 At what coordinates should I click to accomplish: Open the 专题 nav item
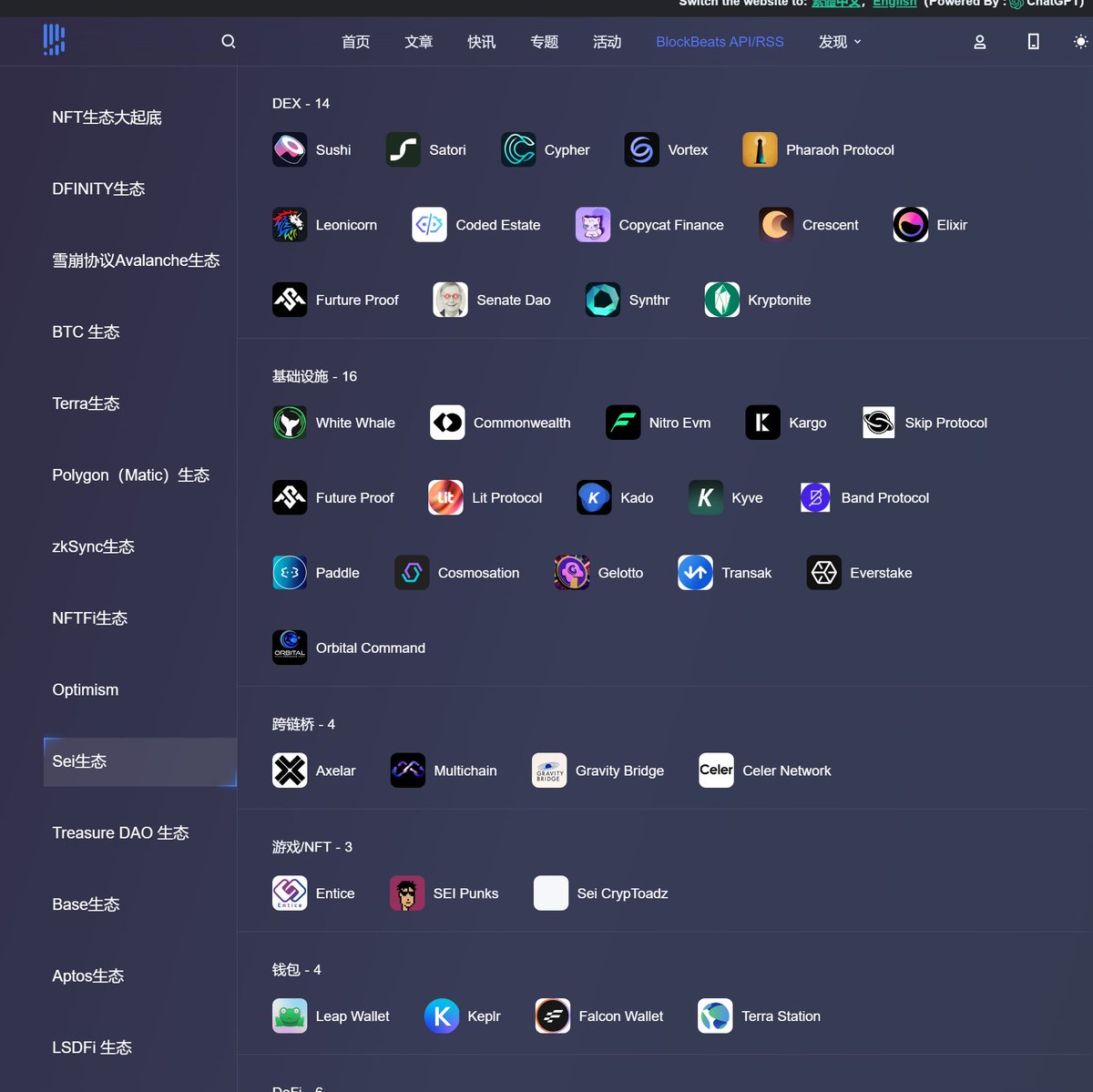(x=544, y=42)
